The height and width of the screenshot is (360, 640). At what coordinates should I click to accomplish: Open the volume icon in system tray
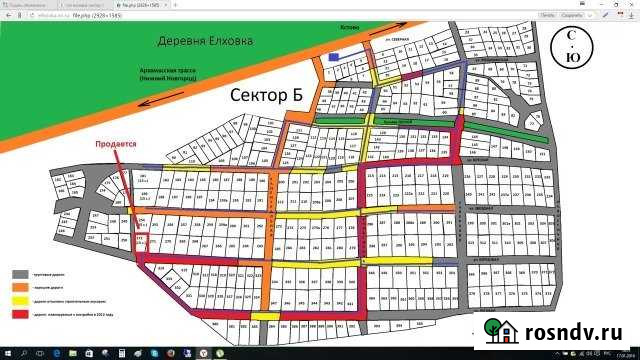(590, 353)
